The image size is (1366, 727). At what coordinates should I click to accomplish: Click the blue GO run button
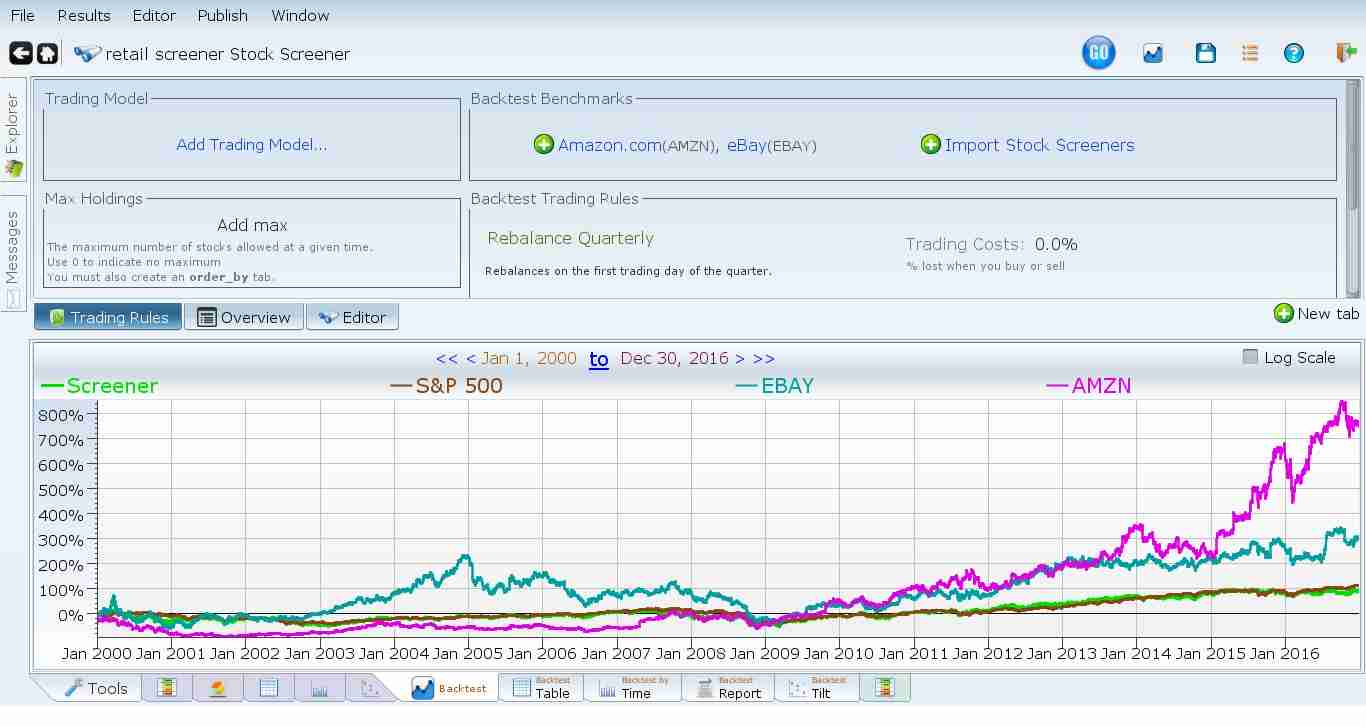1098,53
